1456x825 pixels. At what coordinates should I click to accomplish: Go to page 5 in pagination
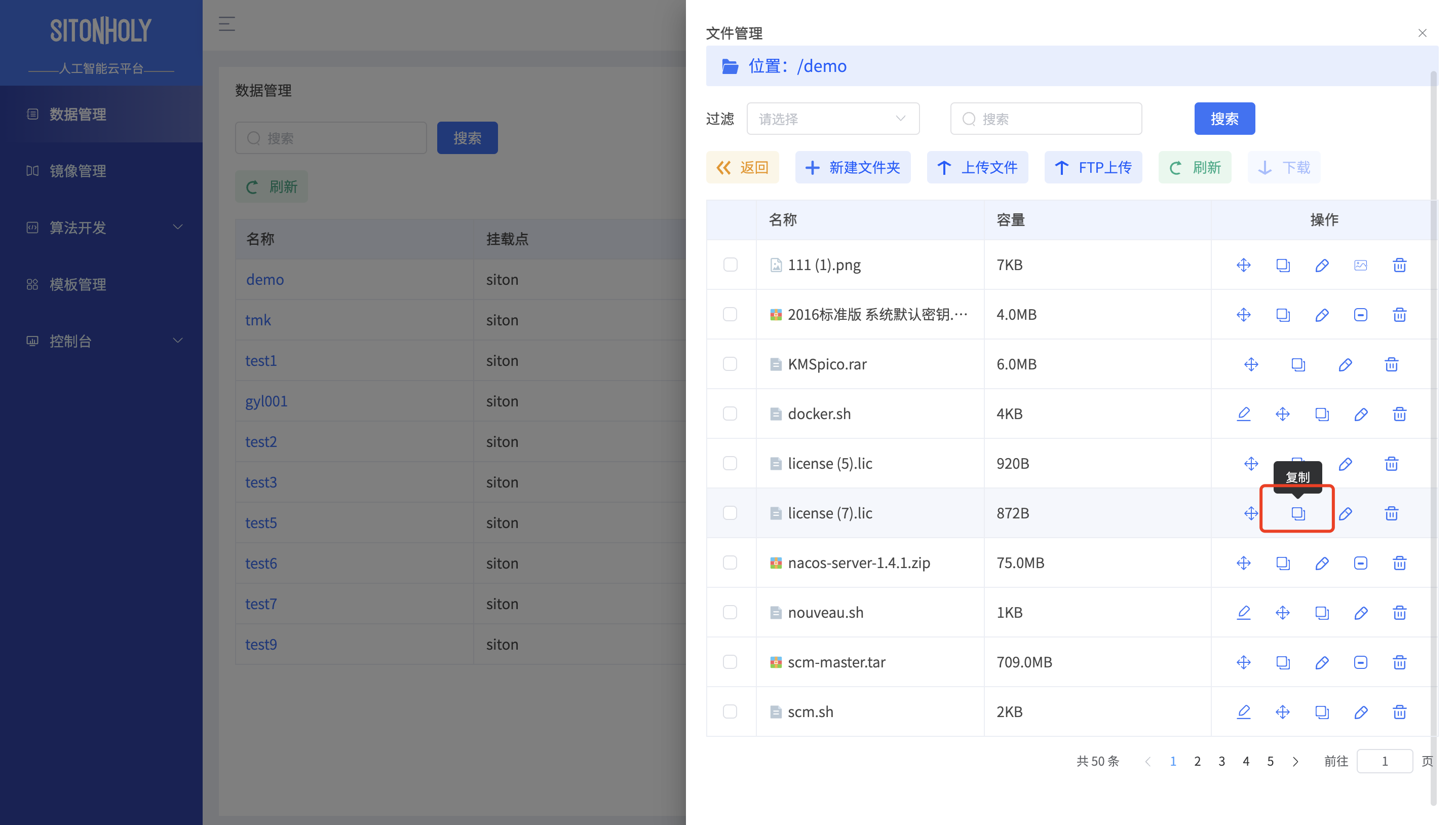click(1270, 762)
